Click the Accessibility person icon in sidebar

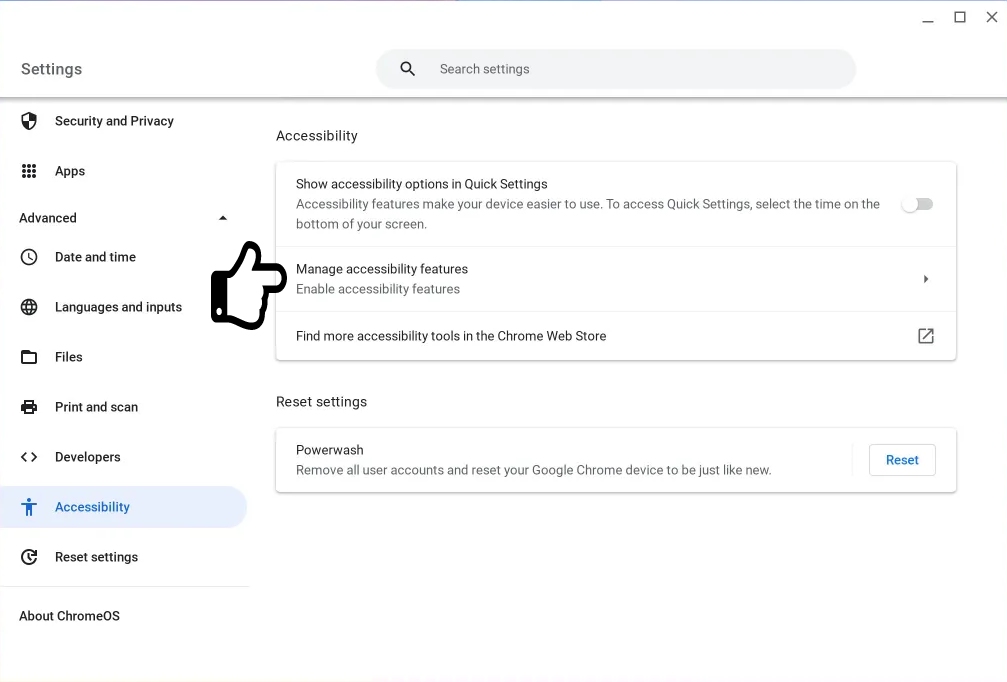29,507
